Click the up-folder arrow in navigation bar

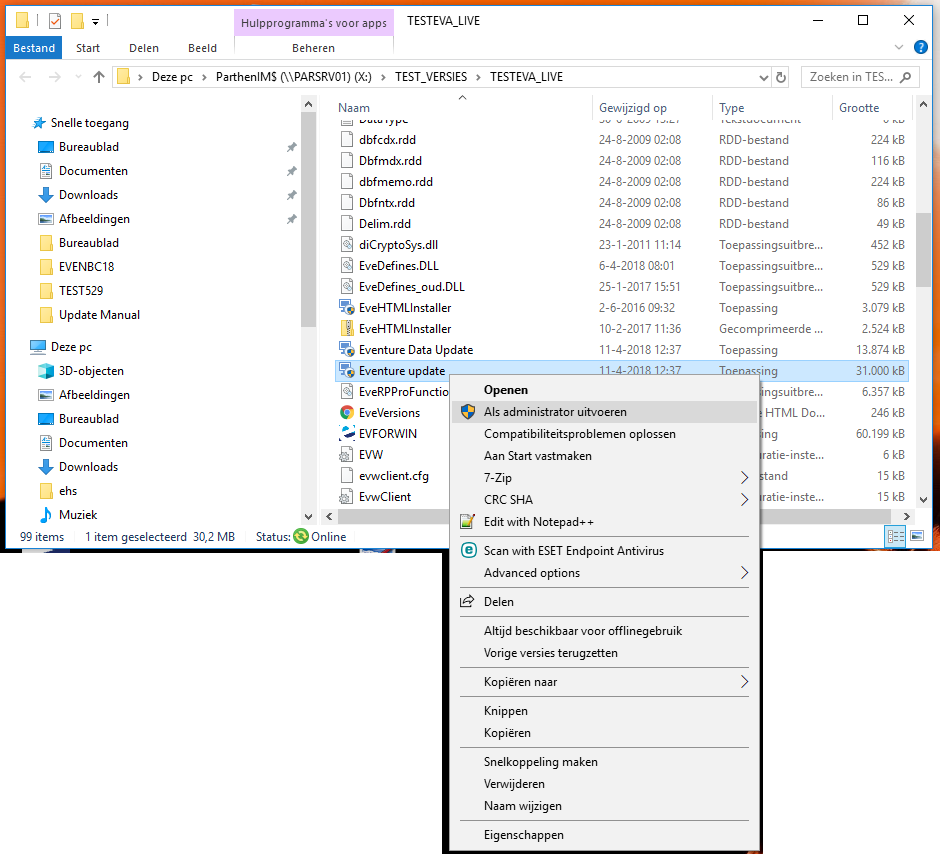tap(99, 77)
